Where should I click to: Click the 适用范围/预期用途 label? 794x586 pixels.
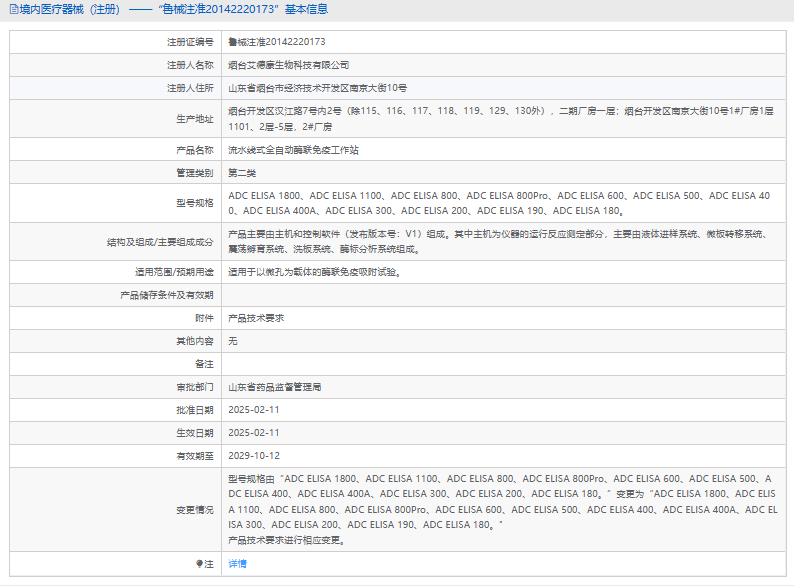click(x=174, y=272)
